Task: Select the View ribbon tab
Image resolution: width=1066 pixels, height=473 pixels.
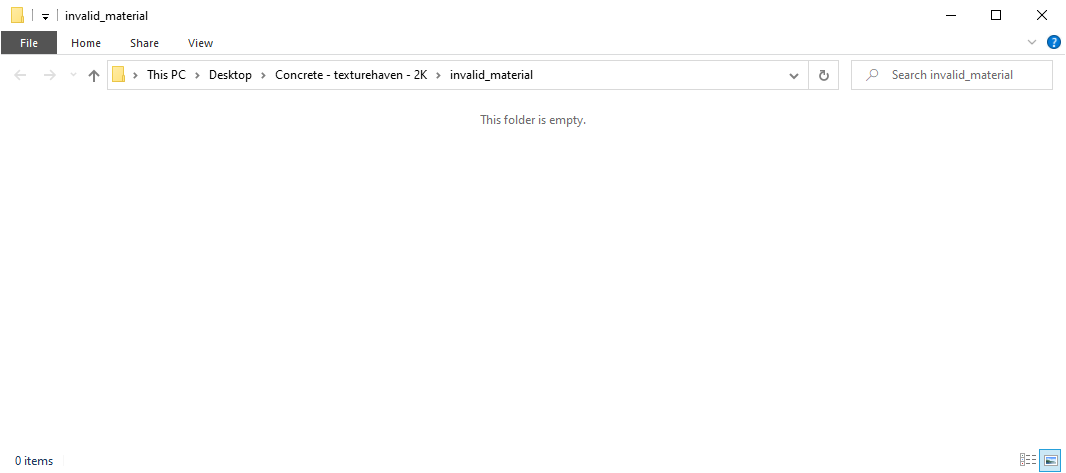Action: click(x=200, y=43)
